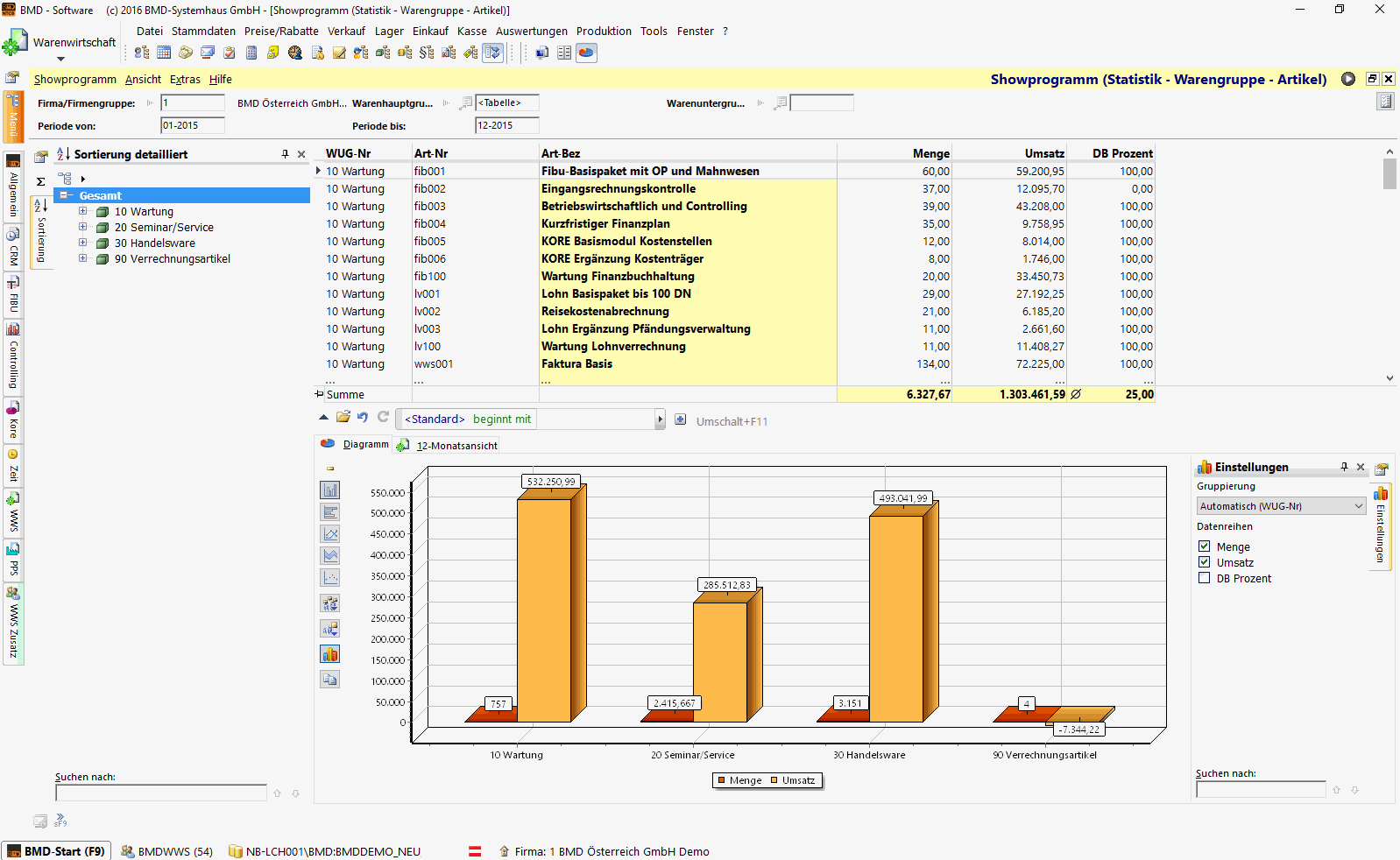Select the area chart type icon
This screenshot has height=860, width=1400.
pos(330,555)
